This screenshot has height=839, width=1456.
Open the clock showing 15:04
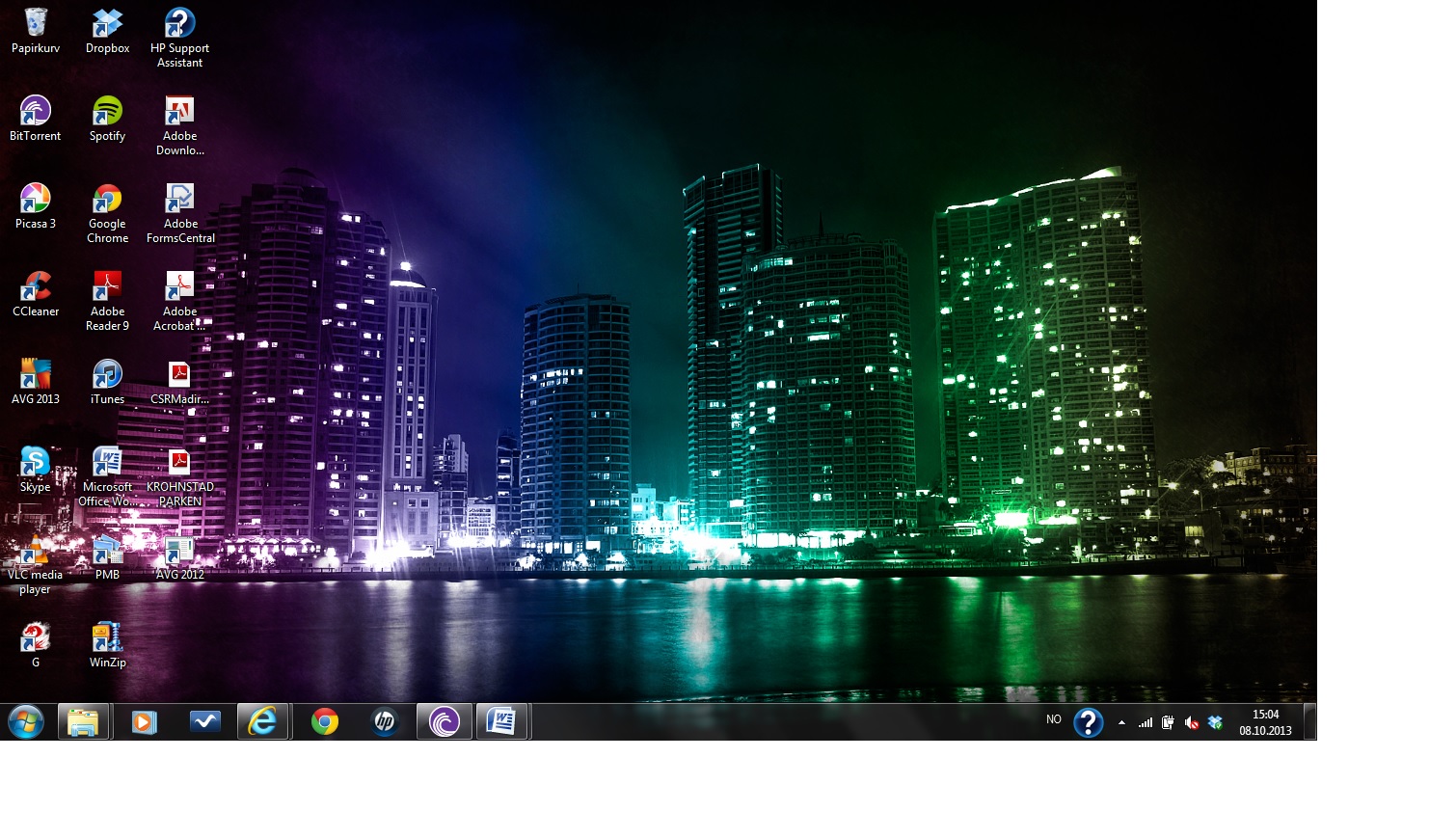1265,722
